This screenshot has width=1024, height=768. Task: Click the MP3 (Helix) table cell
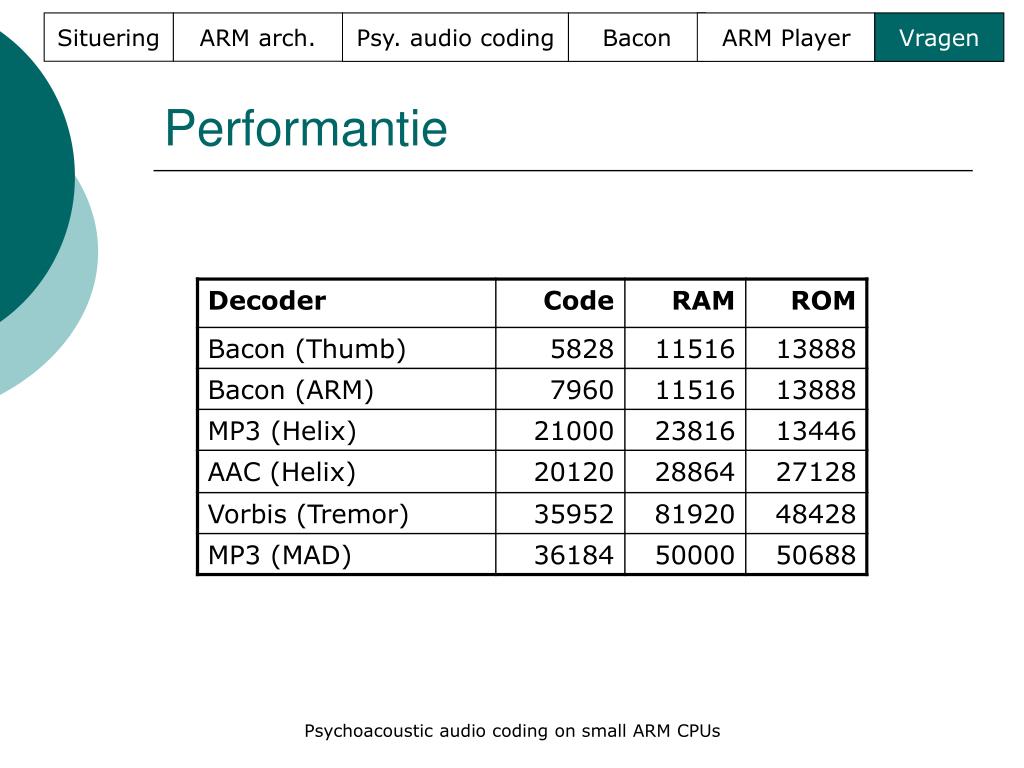(x=347, y=430)
